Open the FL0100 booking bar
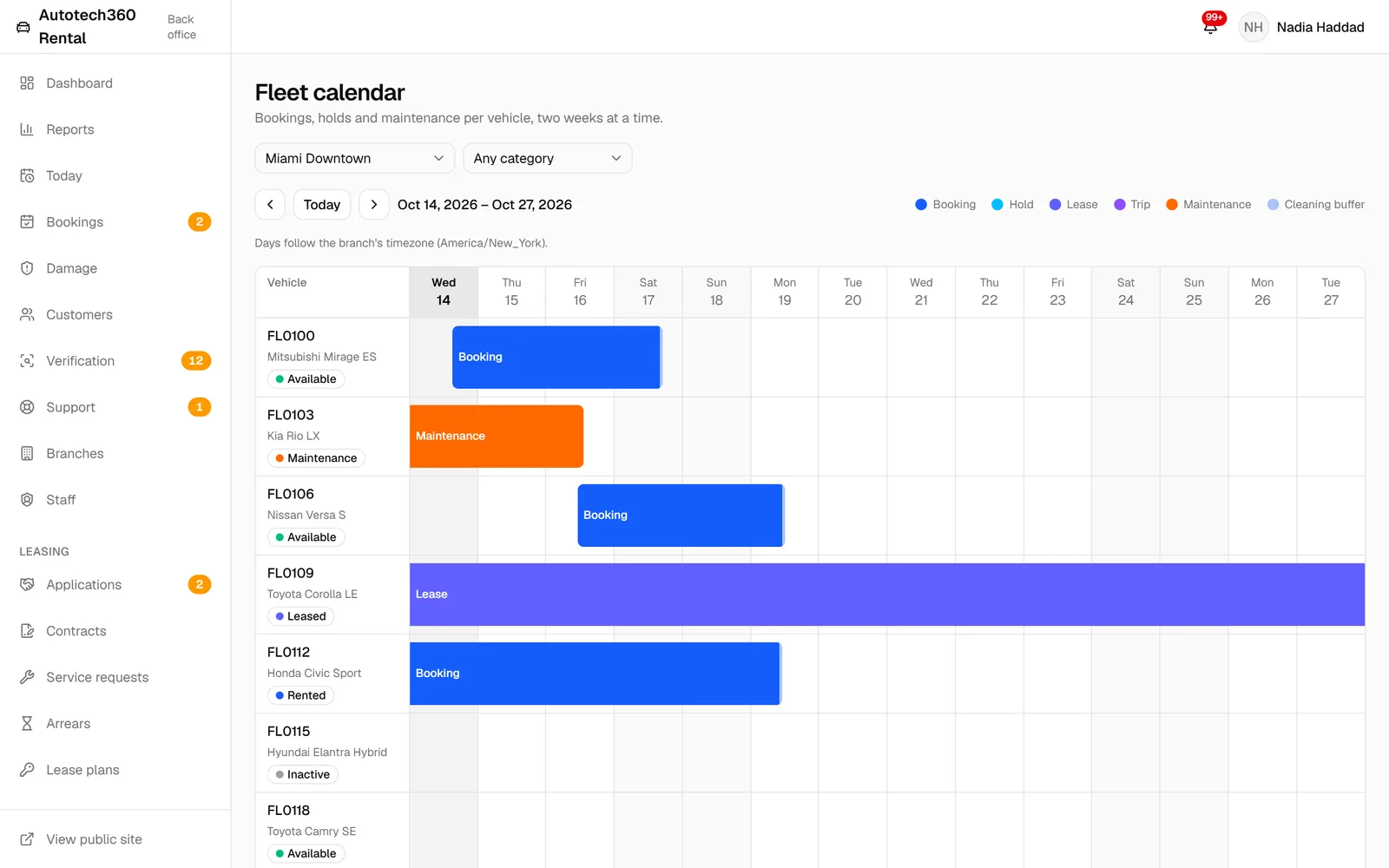Screen dimensions: 1389x868 [556, 357]
